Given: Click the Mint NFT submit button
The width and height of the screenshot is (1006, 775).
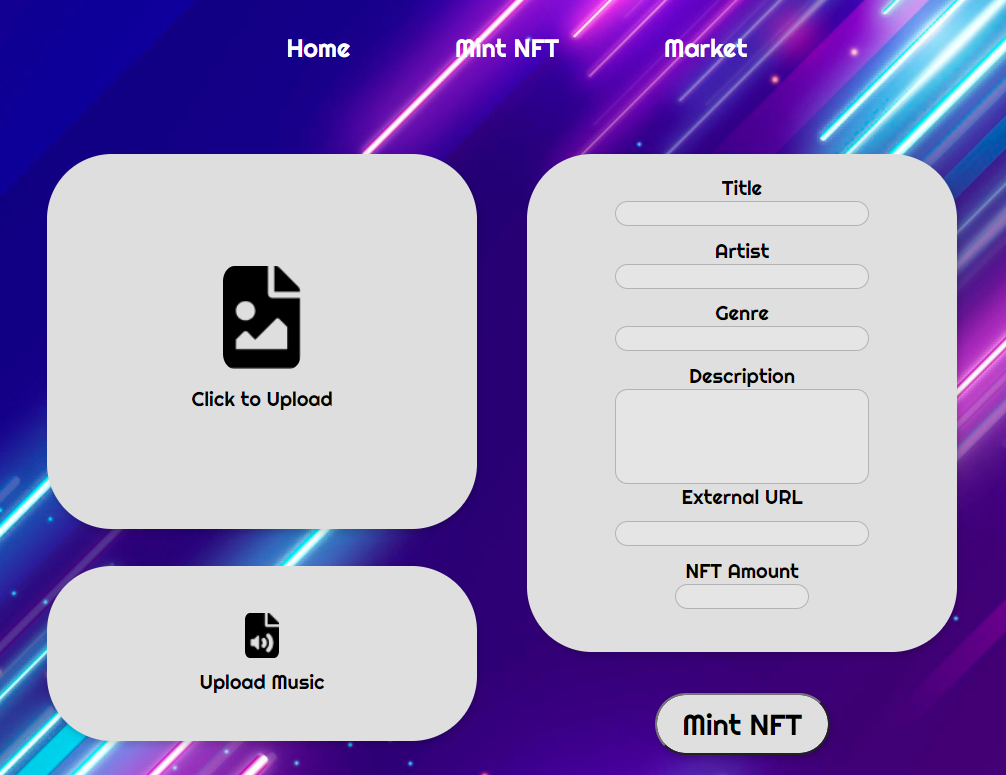Looking at the screenshot, I should coord(742,724).
